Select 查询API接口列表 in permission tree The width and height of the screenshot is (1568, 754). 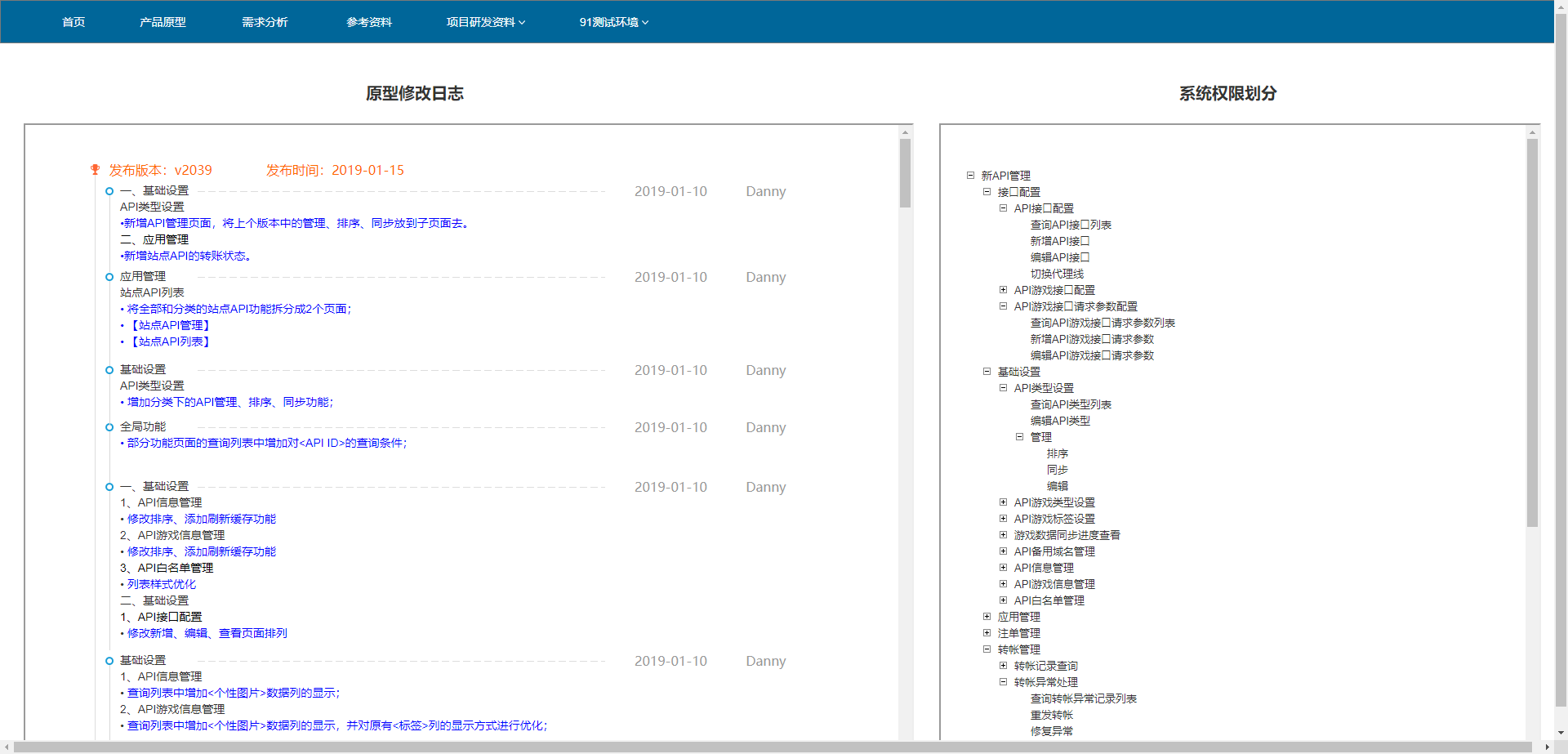click(1071, 225)
